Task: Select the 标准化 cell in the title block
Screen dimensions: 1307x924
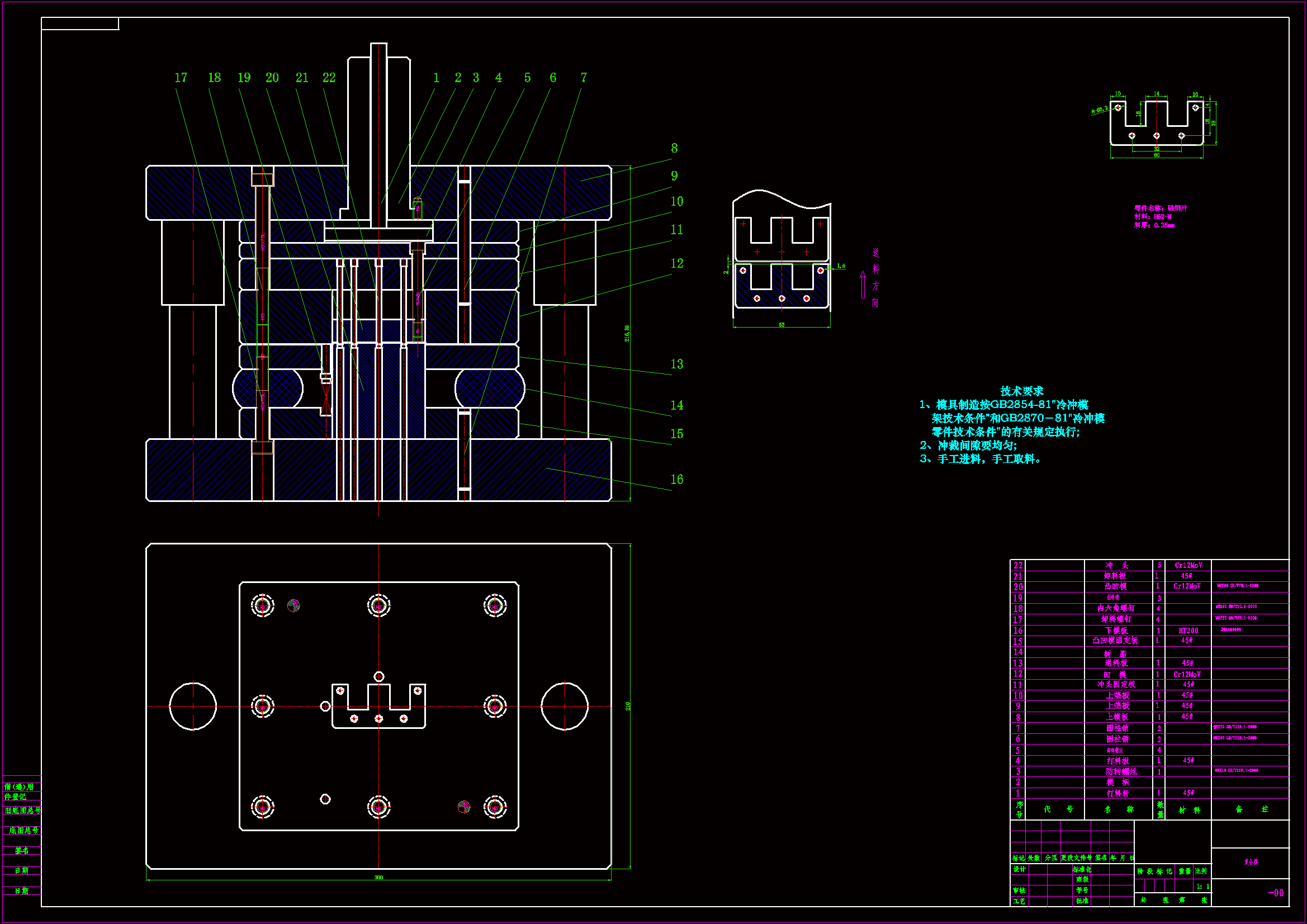Action: pos(1082,869)
